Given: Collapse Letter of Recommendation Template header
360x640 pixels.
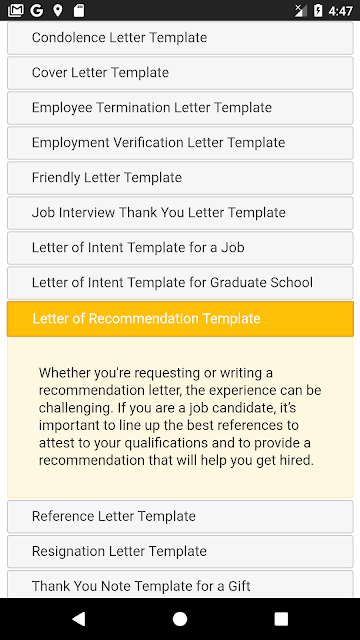Looking at the screenshot, I should coord(180,319).
